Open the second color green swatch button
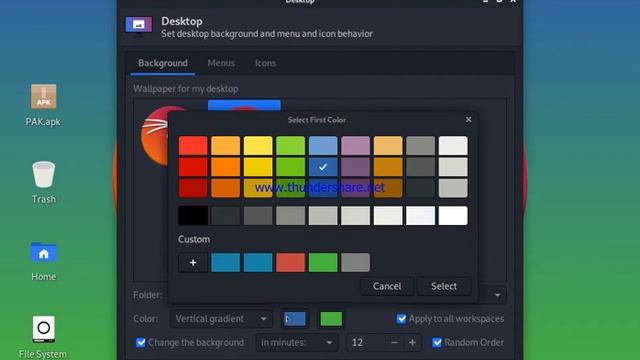This screenshot has width=640, height=360. [331, 318]
